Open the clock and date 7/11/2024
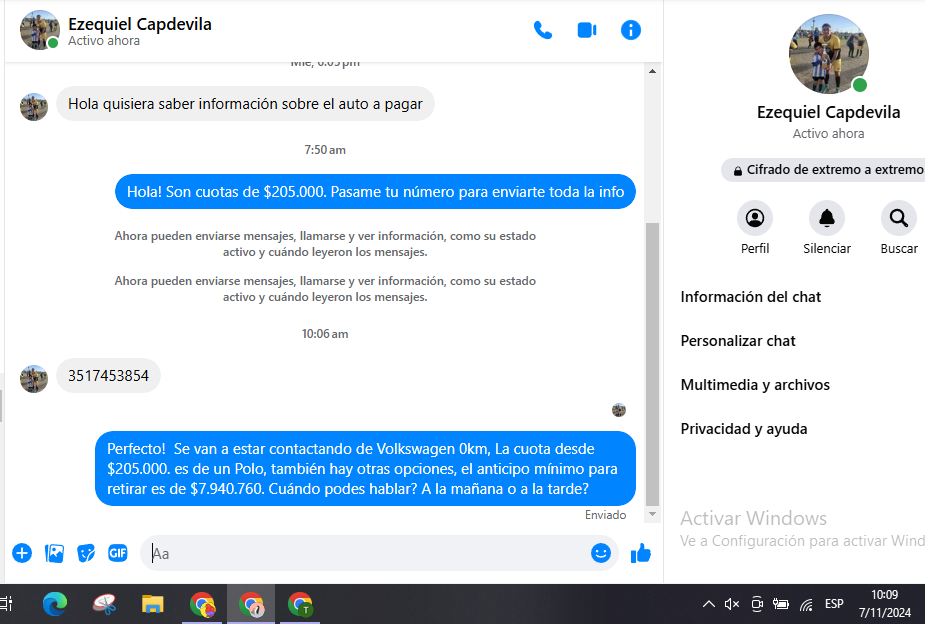The image size is (925, 624). click(x=884, y=604)
